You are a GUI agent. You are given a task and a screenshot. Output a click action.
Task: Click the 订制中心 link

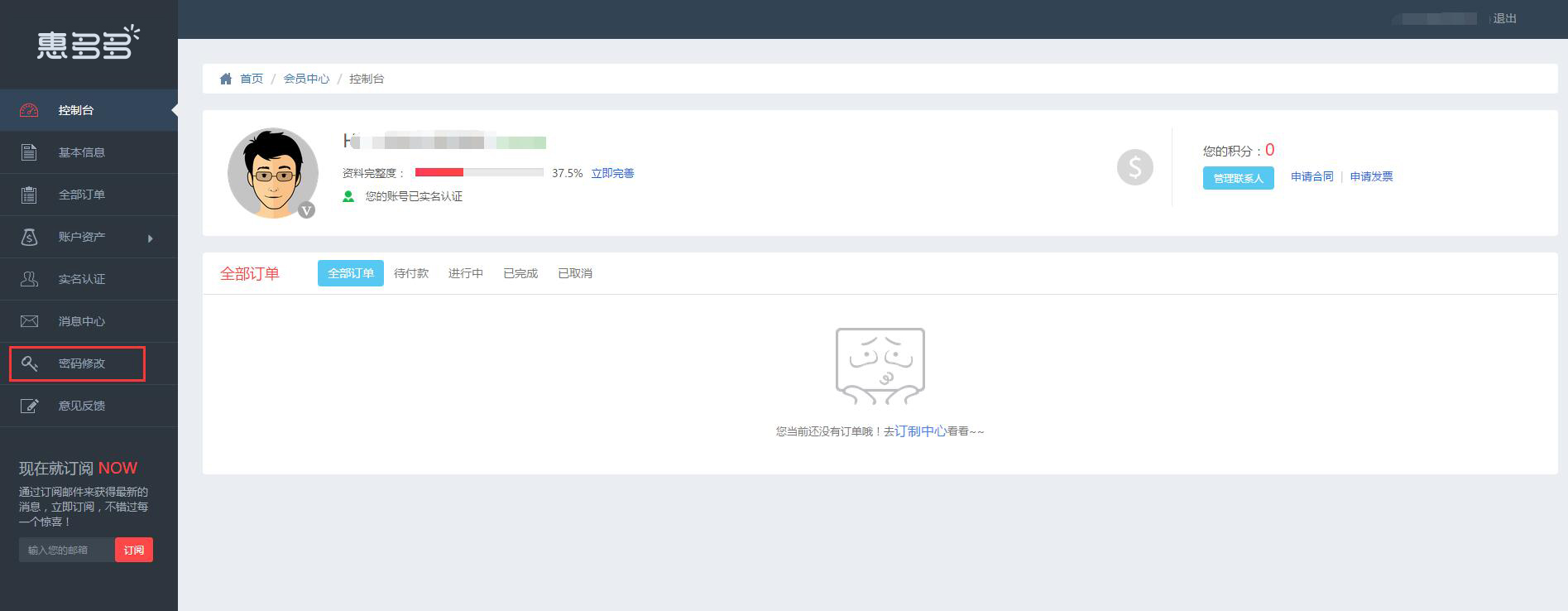pos(920,431)
